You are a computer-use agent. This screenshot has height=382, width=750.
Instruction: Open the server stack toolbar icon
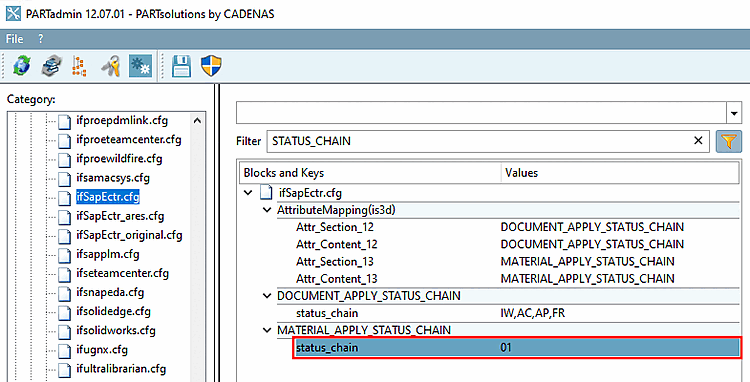click(51, 66)
